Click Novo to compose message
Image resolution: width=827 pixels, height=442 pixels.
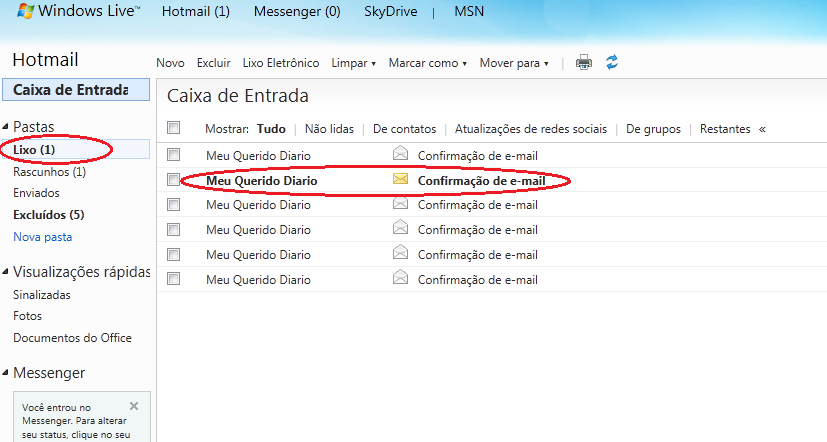(170, 63)
